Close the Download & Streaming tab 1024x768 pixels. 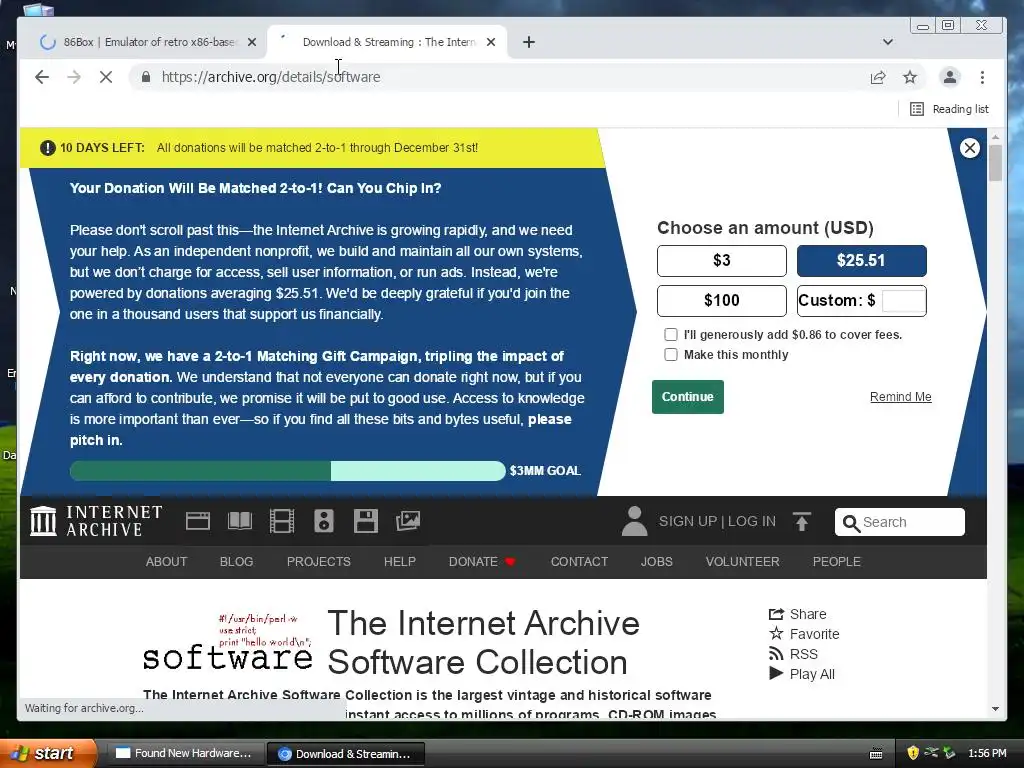[491, 42]
